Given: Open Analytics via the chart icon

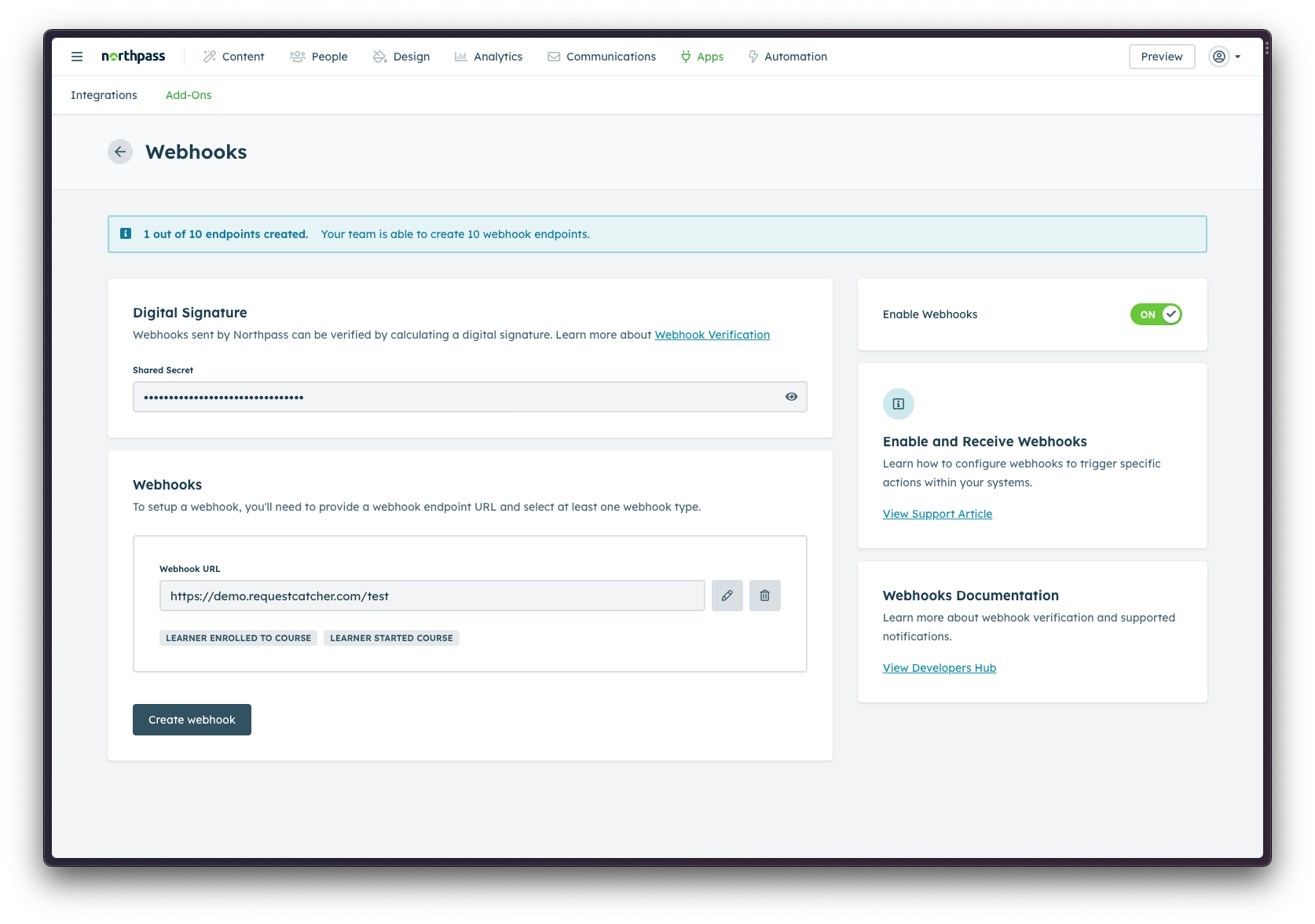Looking at the screenshot, I should 461,56.
